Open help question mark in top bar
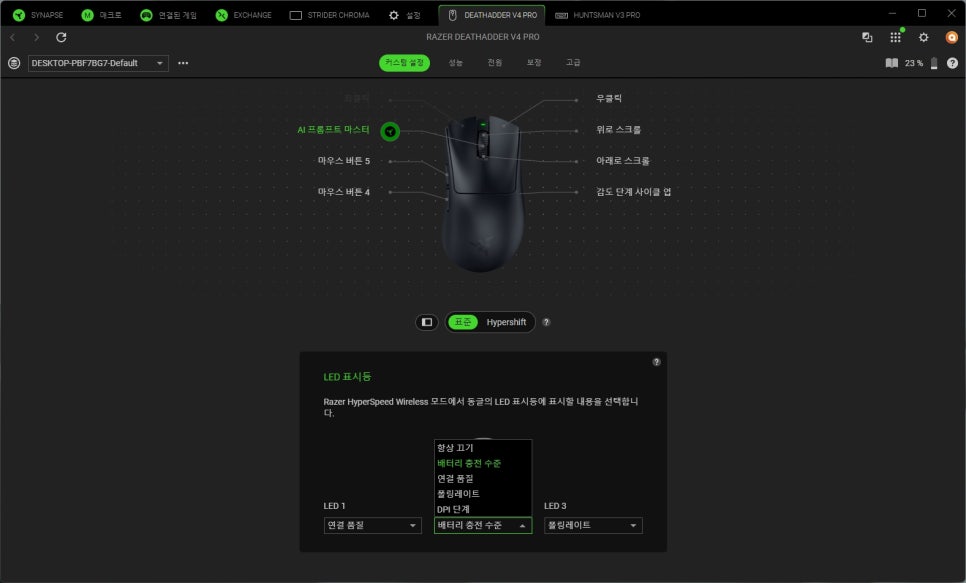Viewport: 966px width, 583px height. pyautogui.click(x=952, y=63)
